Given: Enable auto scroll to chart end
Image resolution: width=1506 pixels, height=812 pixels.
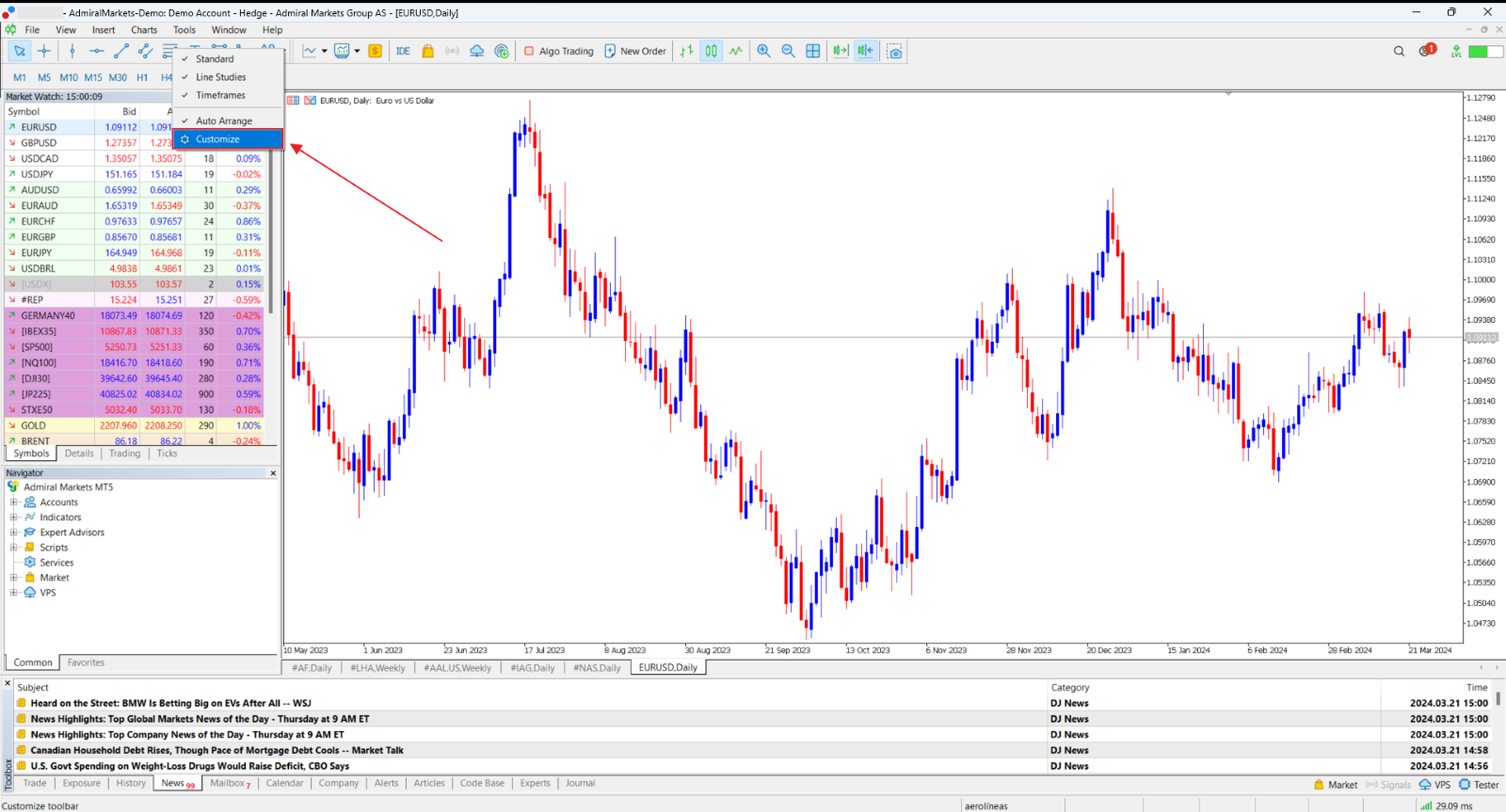Looking at the screenshot, I should click(841, 51).
